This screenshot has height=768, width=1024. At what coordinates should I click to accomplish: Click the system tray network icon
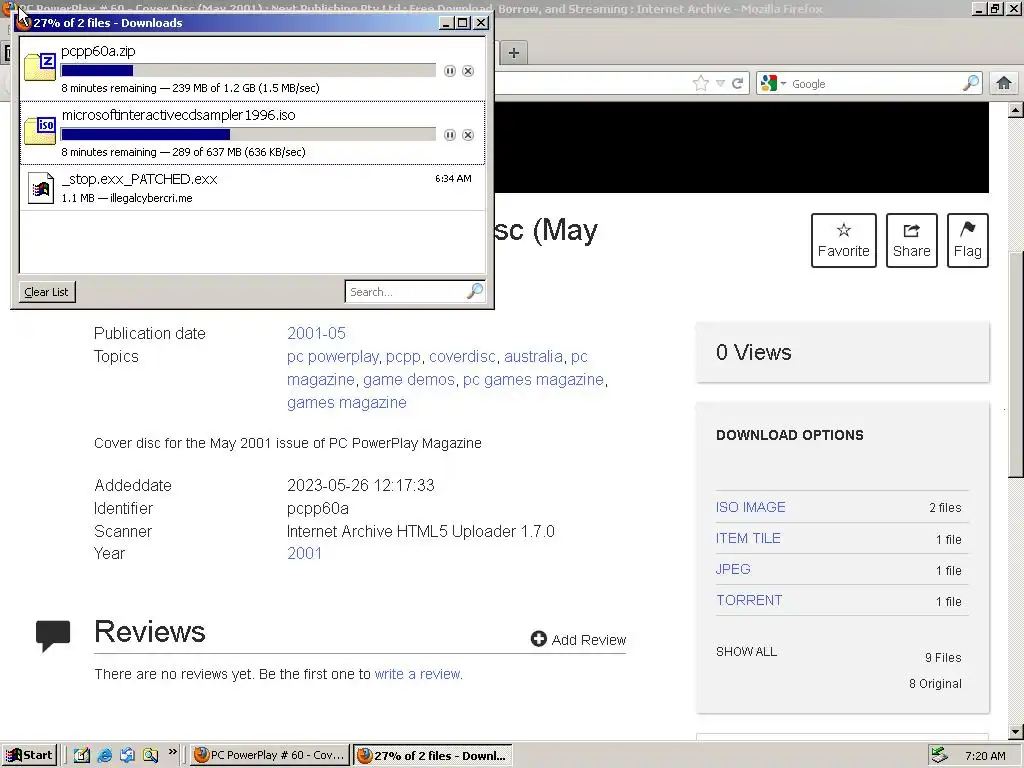click(939, 755)
